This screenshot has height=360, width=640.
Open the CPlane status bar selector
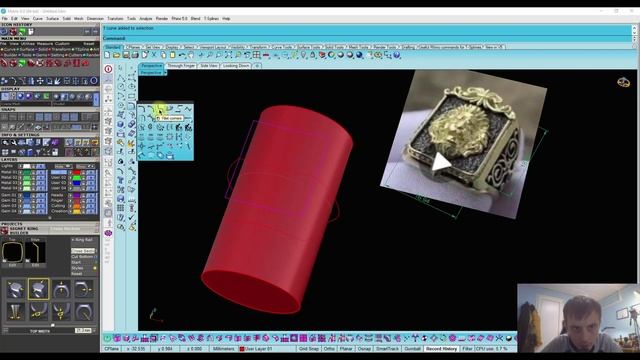tap(111, 349)
